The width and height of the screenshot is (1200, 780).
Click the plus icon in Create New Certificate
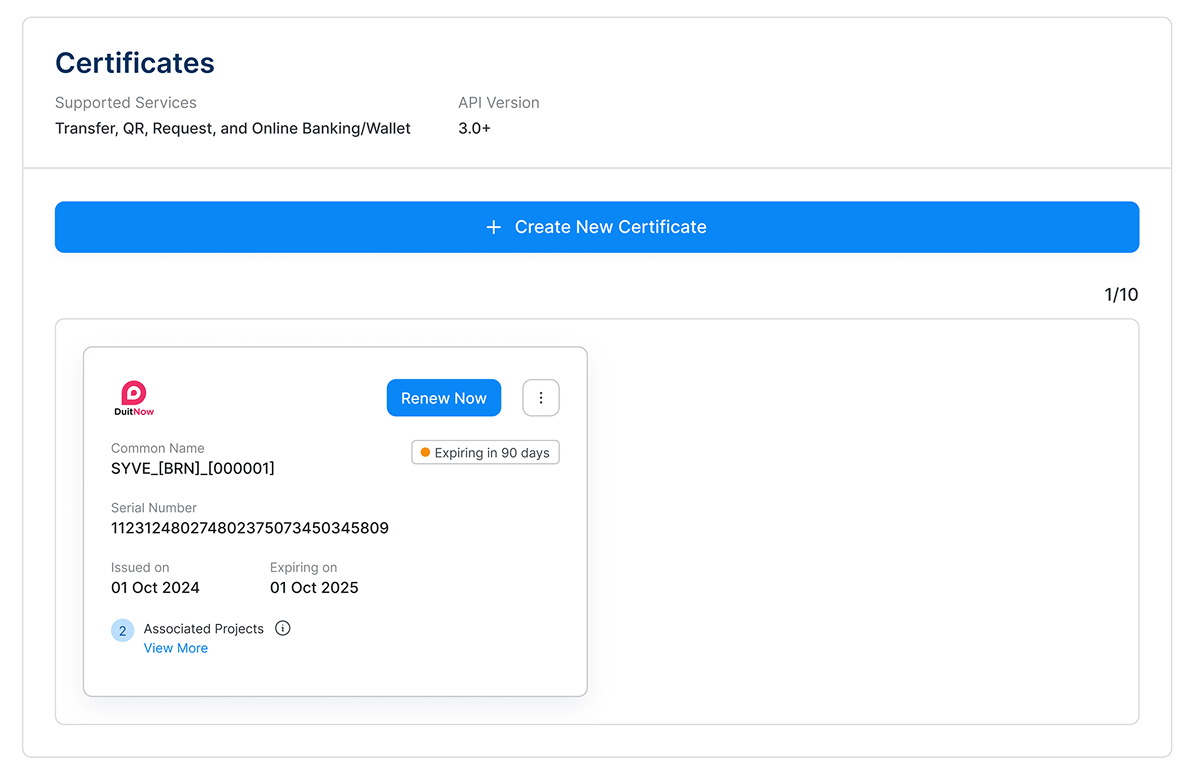click(493, 227)
